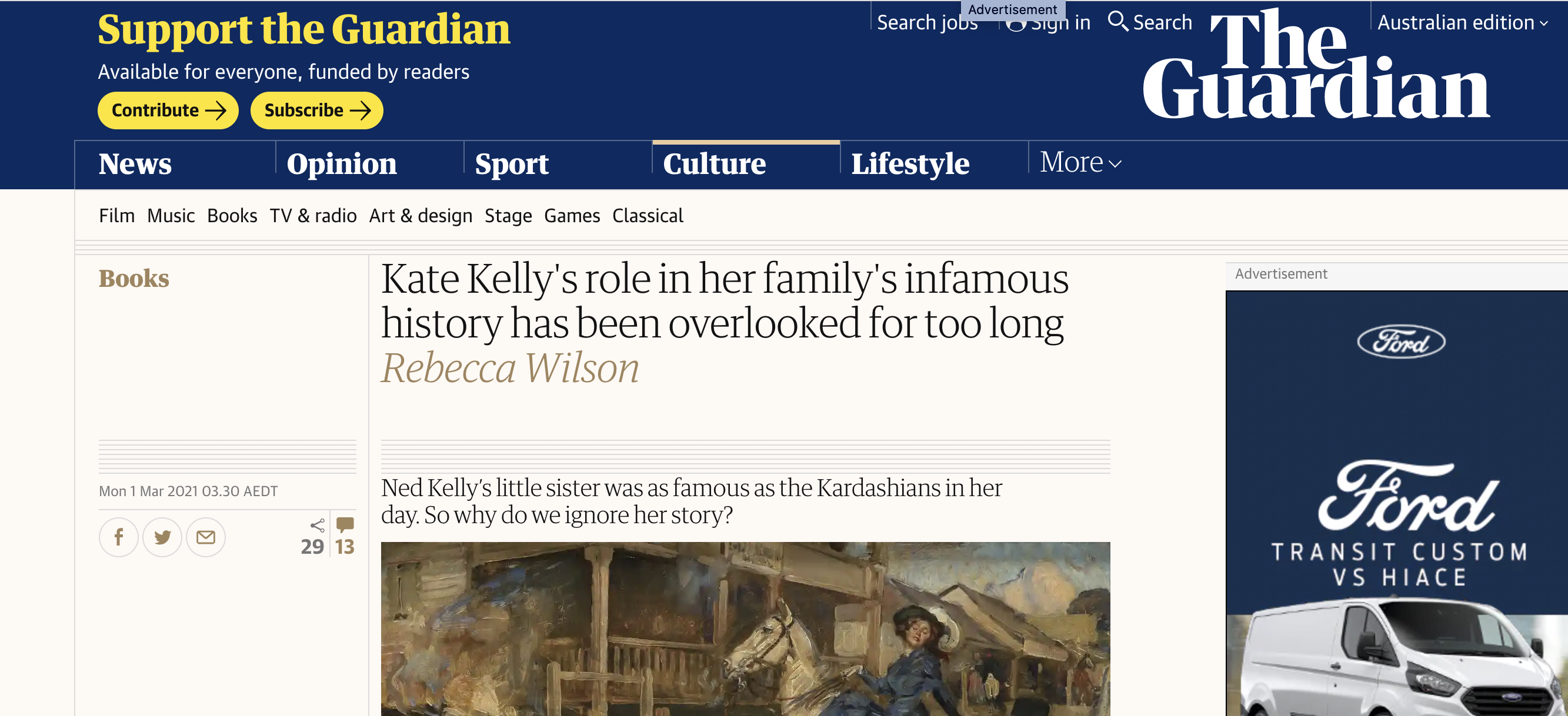Viewport: 1568px width, 716px height.
Task: Open the article painting image
Action: click(x=745, y=628)
